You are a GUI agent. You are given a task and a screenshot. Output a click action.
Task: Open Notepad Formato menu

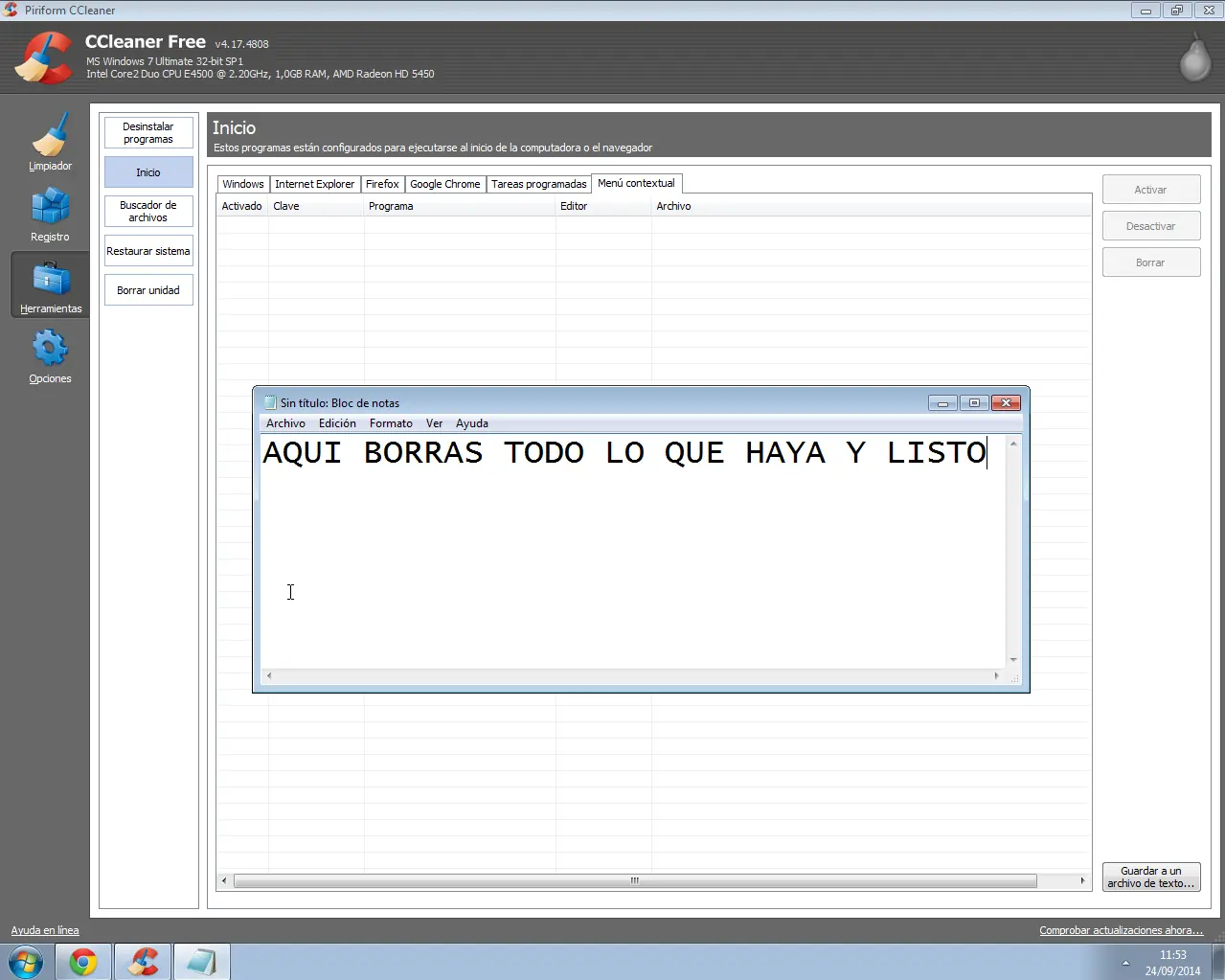[391, 423]
